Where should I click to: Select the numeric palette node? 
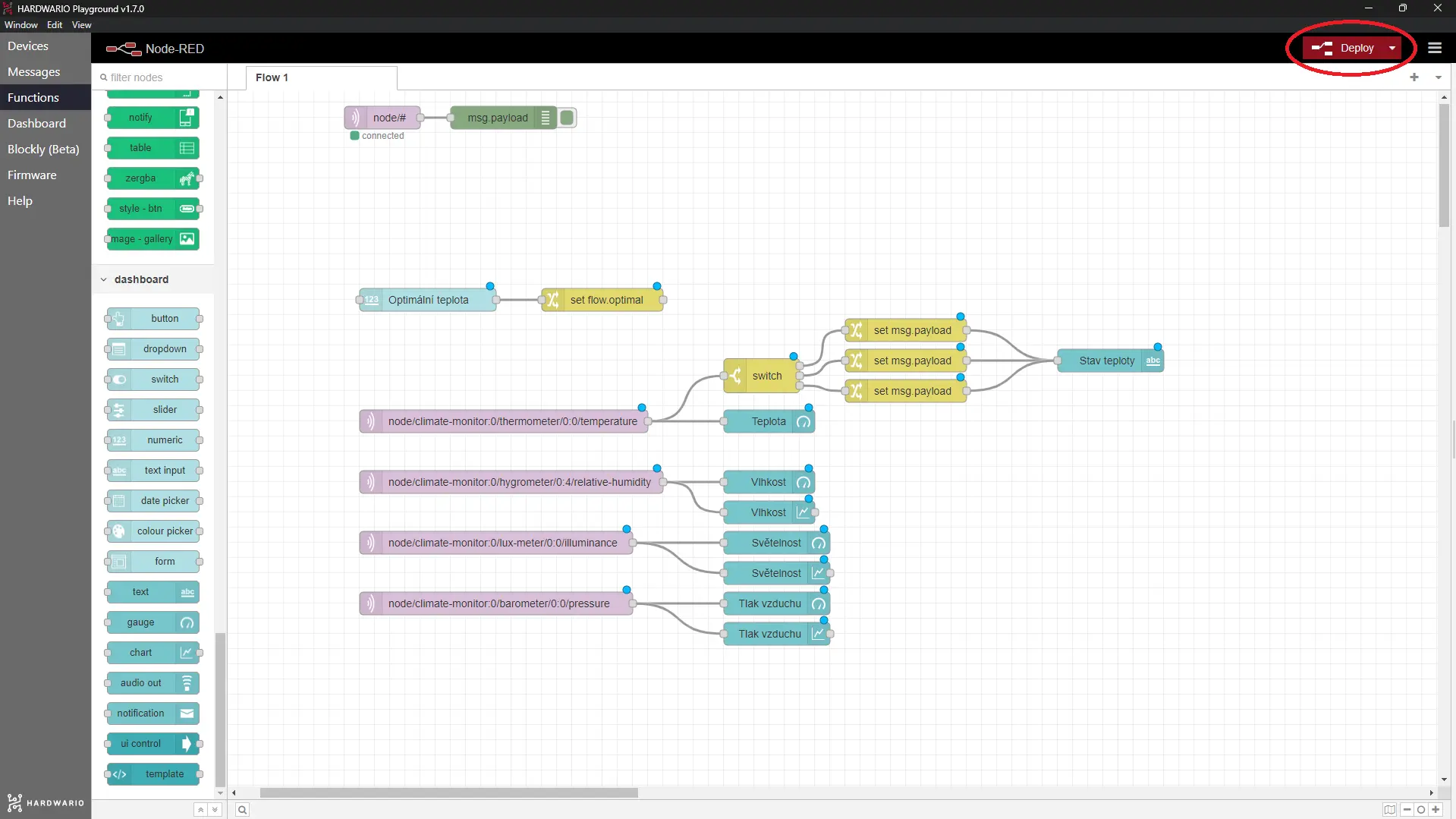pos(153,440)
